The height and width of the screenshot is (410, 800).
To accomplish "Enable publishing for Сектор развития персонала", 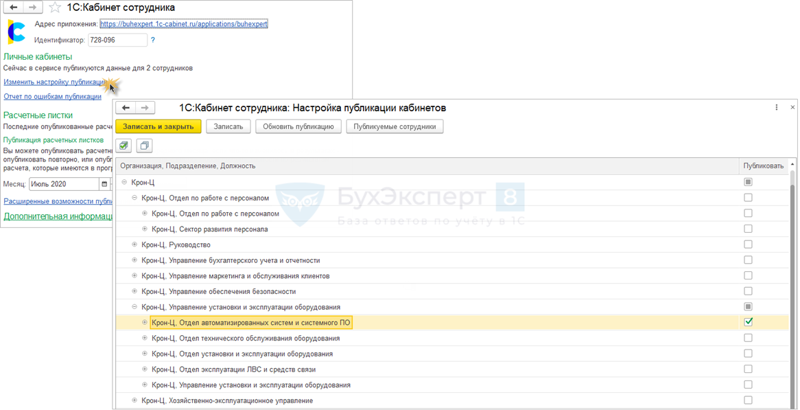I will (x=748, y=229).
